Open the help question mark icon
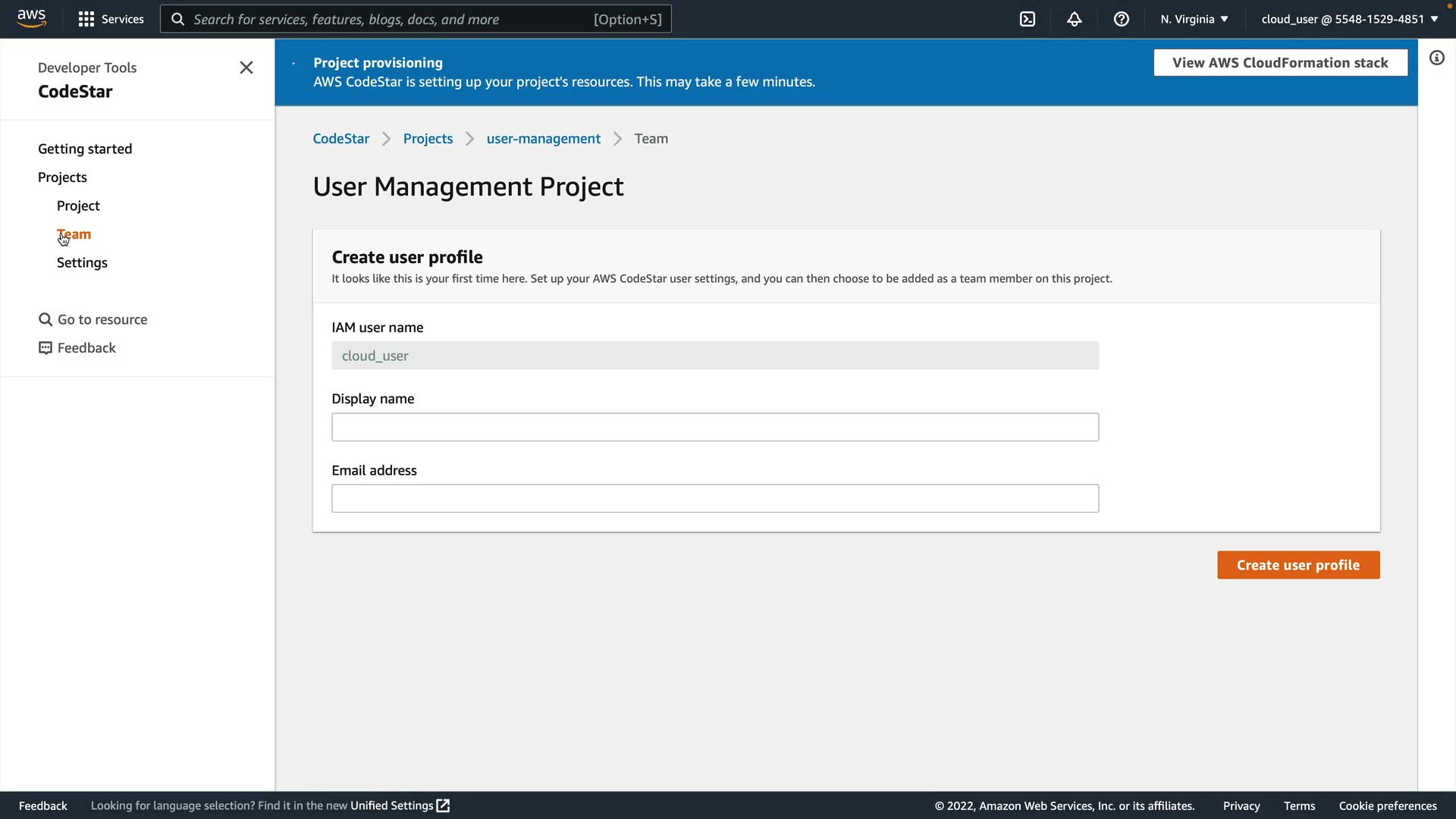This screenshot has height=819, width=1456. tap(1121, 19)
